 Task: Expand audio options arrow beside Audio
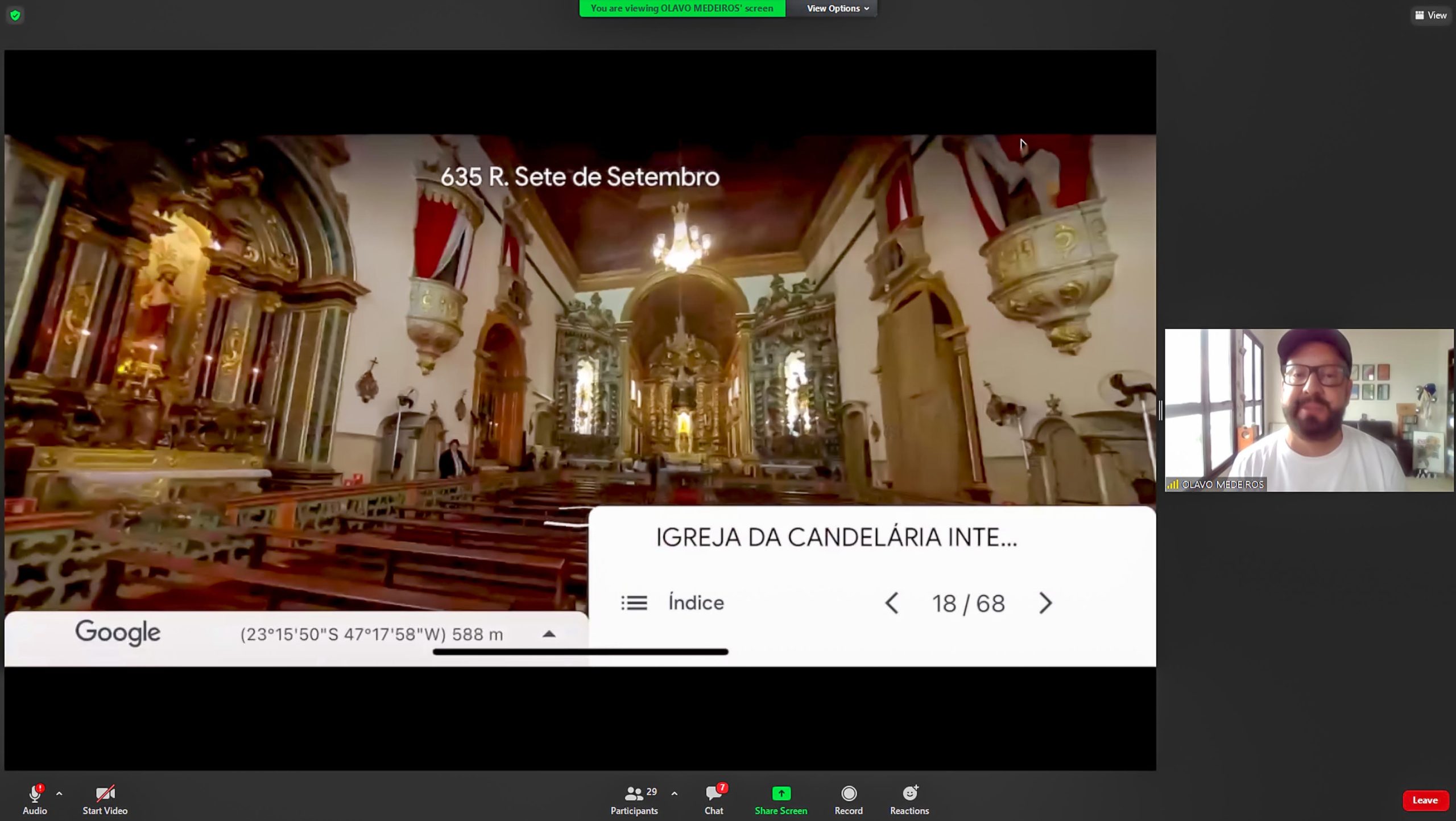click(x=59, y=793)
